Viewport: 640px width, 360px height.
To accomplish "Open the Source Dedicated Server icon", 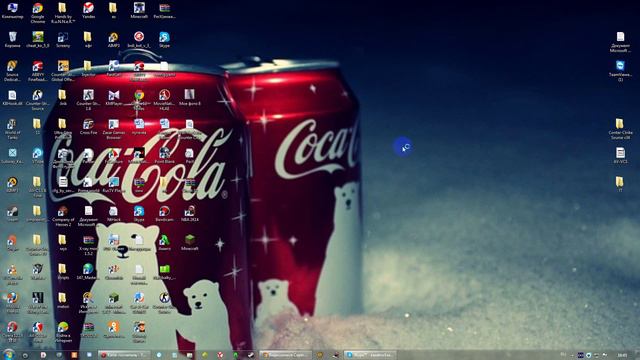I will click(12, 71).
